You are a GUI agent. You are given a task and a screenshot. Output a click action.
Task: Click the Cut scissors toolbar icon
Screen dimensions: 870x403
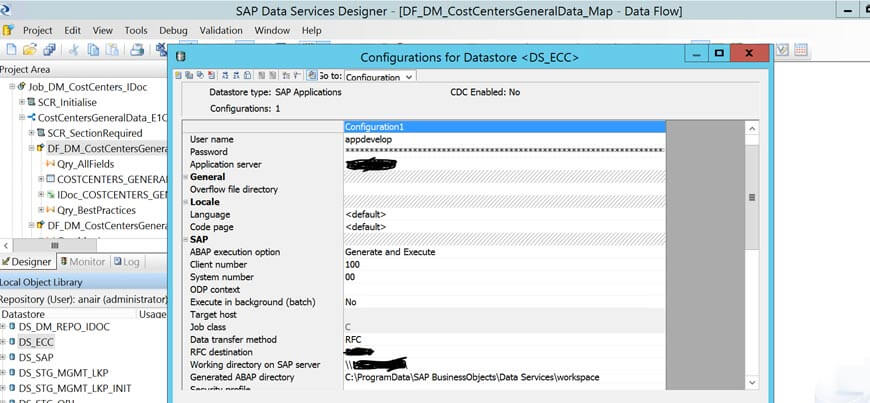74,50
